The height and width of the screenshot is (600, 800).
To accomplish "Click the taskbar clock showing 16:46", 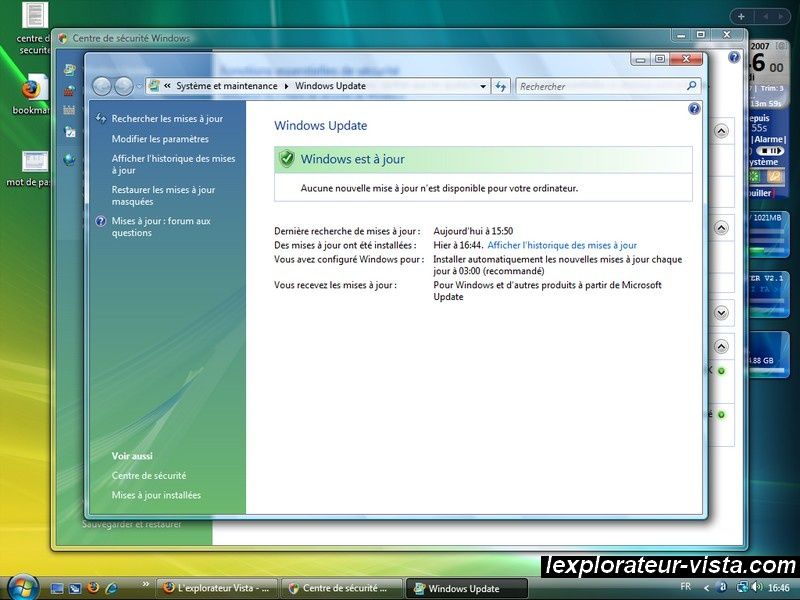I will pyautogui.click(x=779, y=587).
